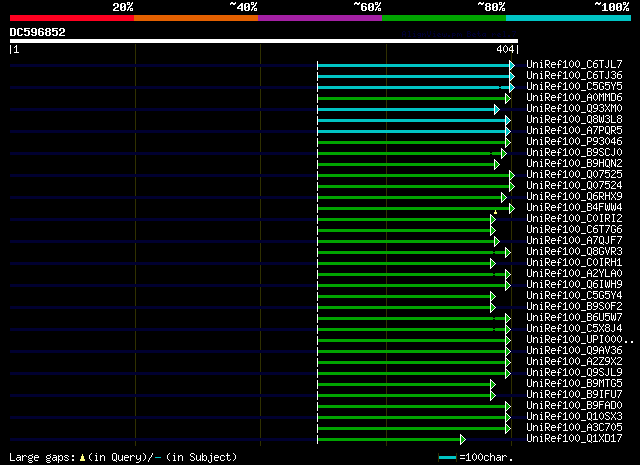Open the UniRef100_A2Z9X2 hit label

point(574,362)
